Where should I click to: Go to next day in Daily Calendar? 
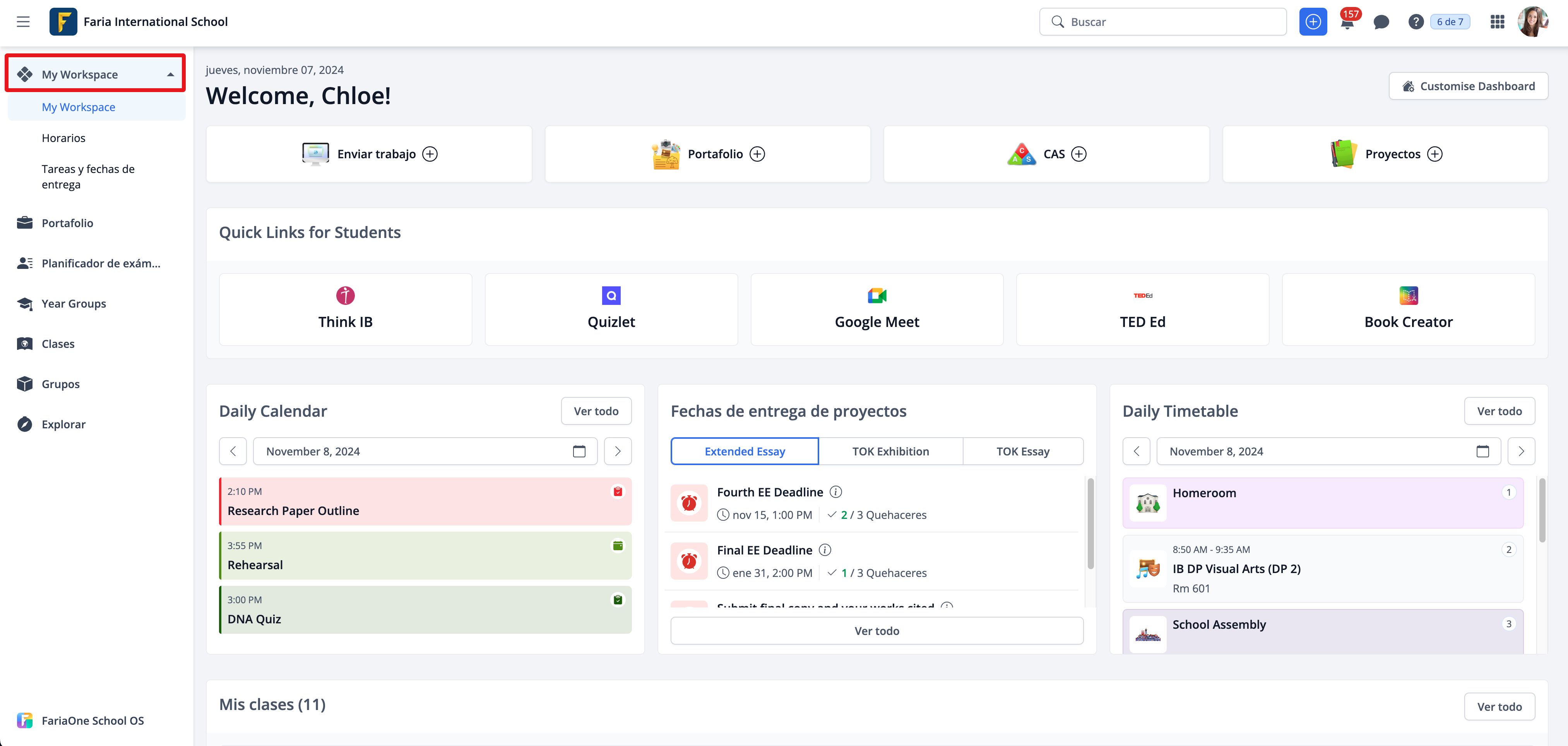[617, 451]
